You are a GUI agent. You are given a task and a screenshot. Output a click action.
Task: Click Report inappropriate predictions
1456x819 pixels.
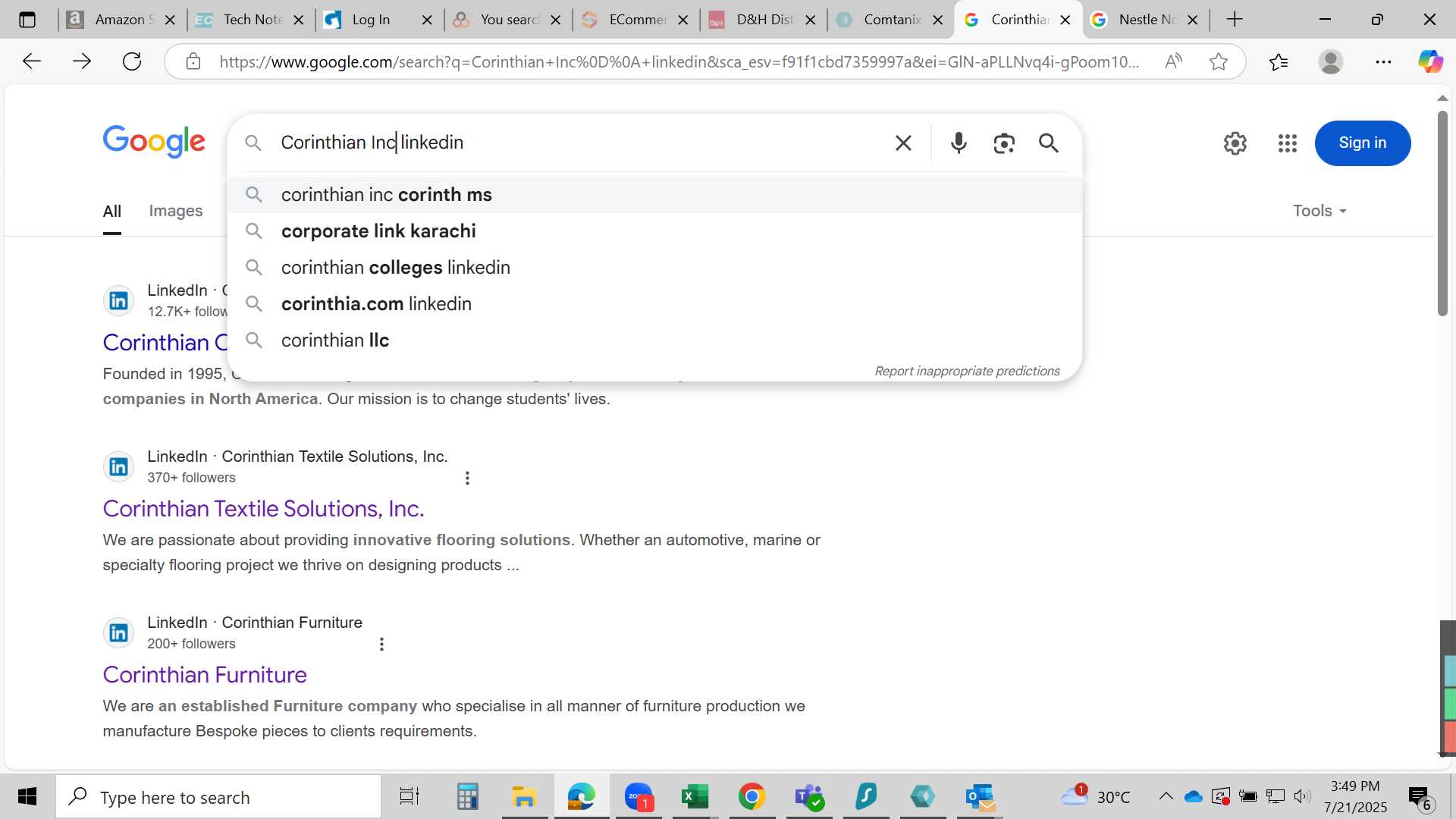(x=967, y=371)
